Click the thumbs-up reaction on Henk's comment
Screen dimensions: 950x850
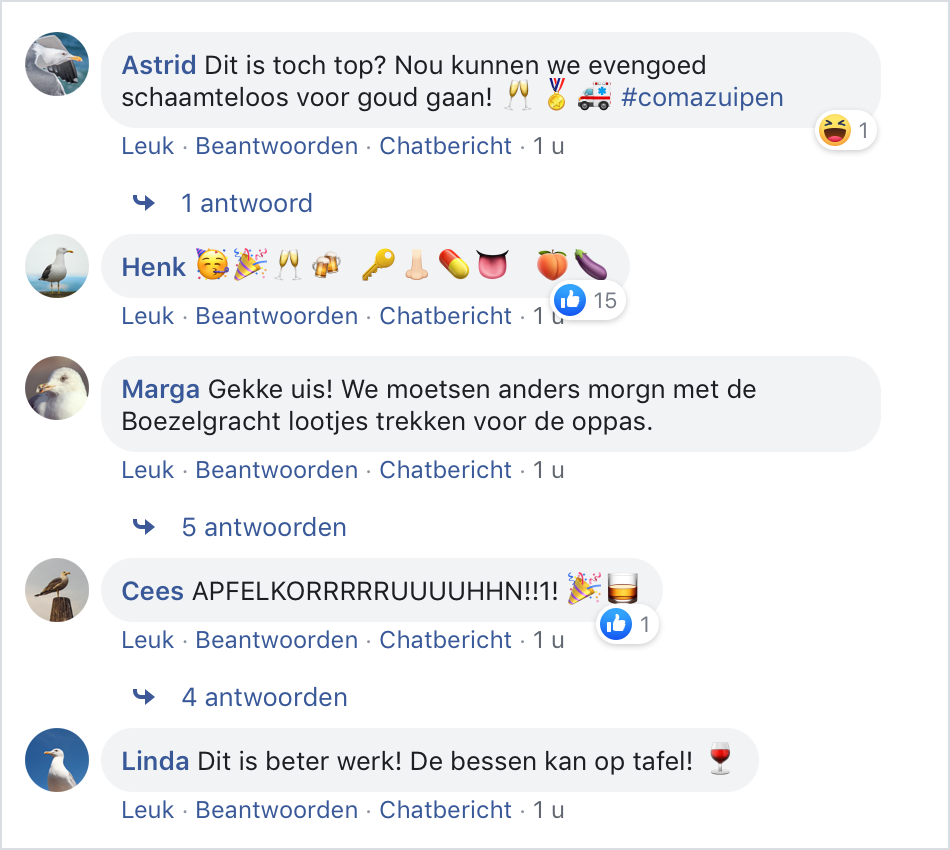click(570, 299)
